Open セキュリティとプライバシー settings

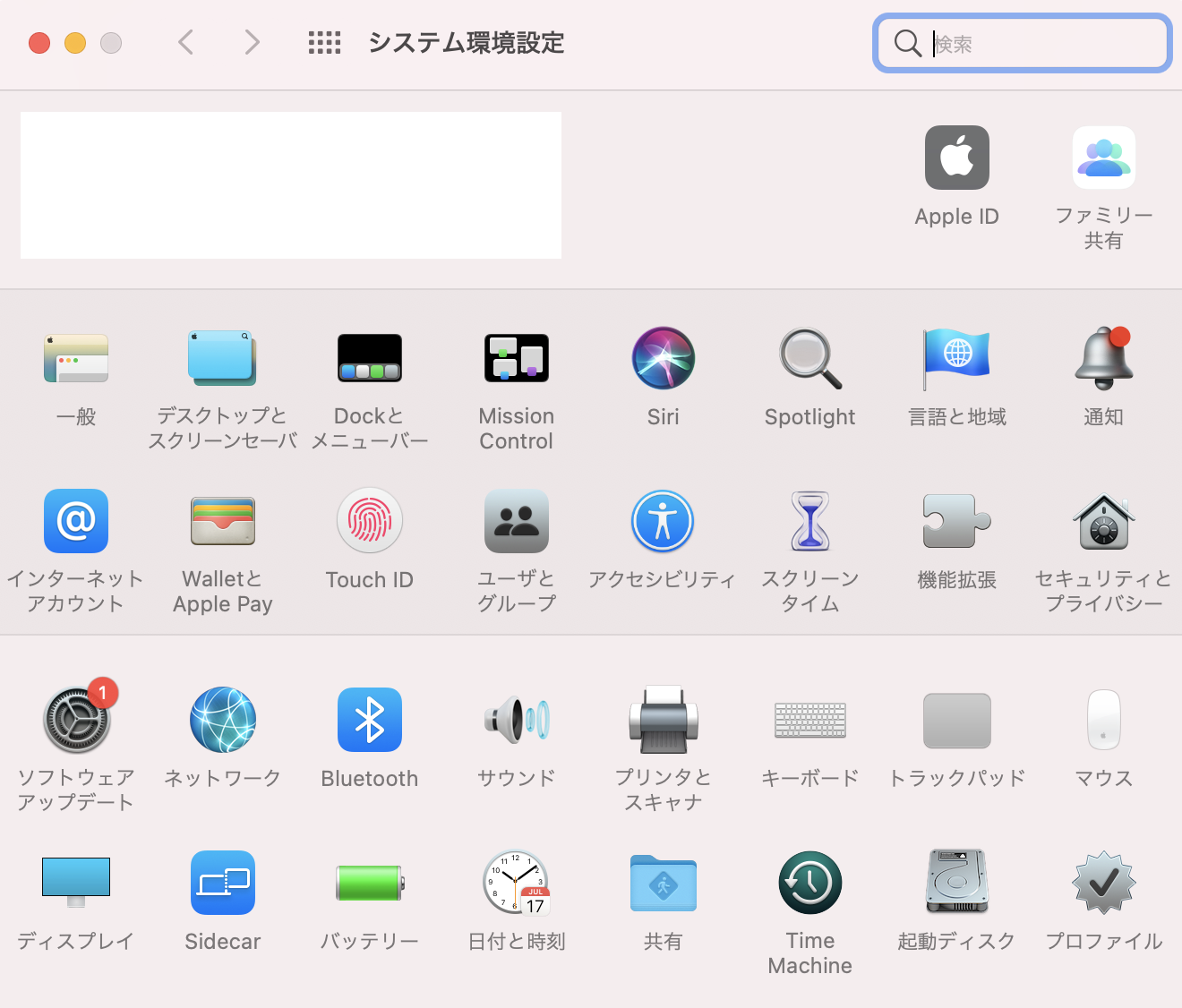(x=1103, y=521)
